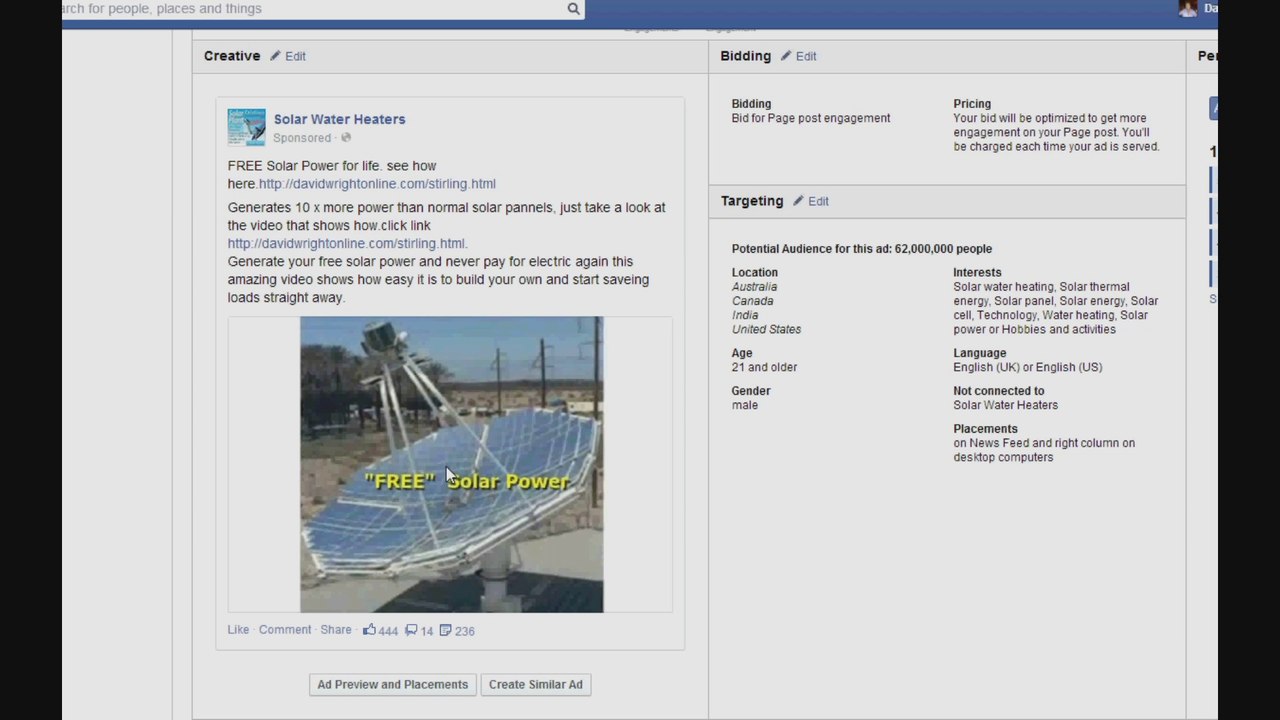Click the pencil icon beside Targeting

coord(798,201)
